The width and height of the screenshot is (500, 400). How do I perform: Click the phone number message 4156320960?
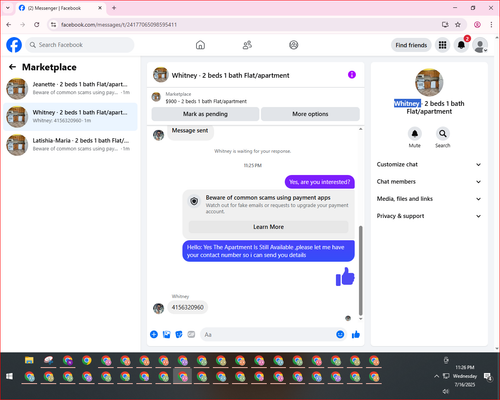click(x=188, y=307)
